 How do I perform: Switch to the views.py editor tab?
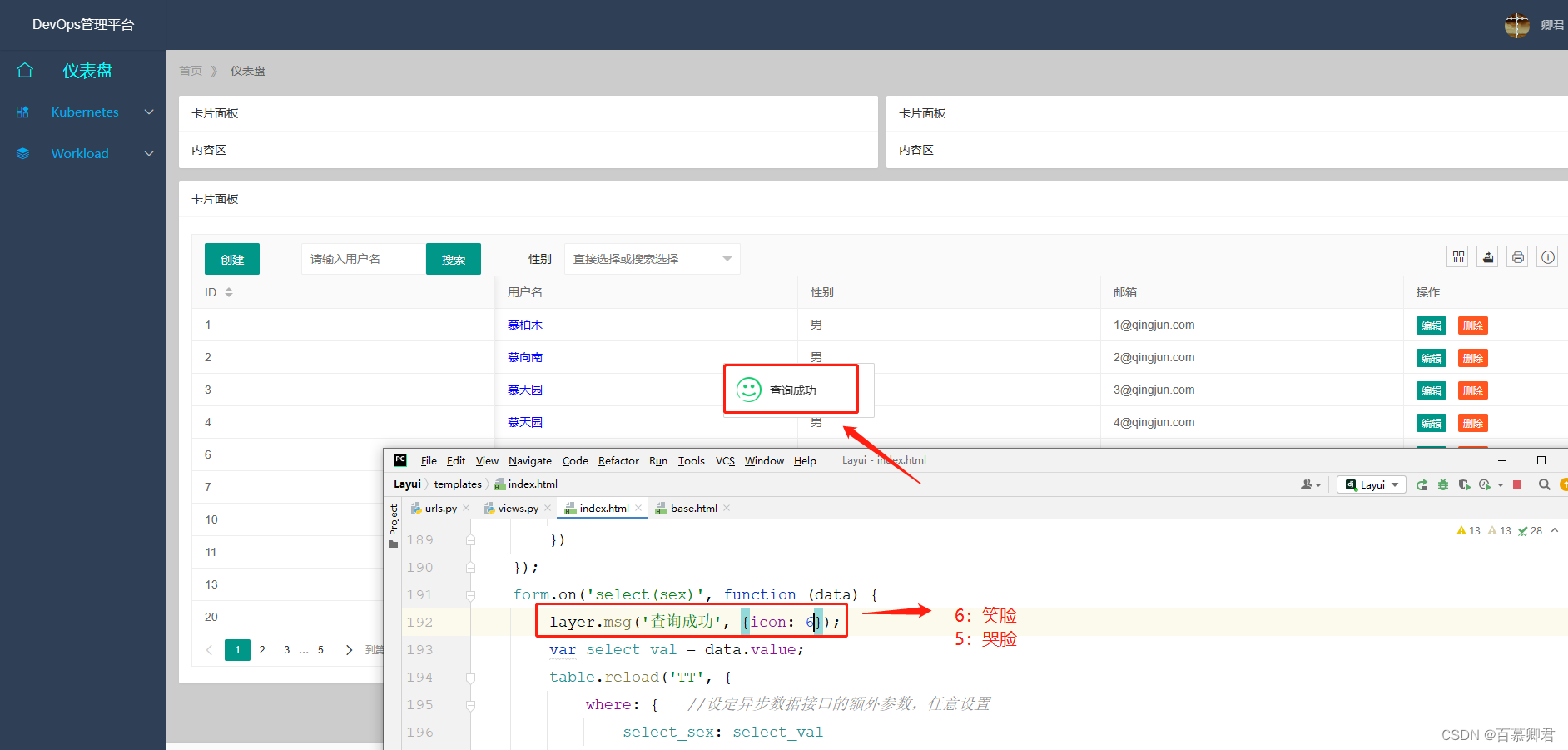pyautogui.click(x=518, y=508)
